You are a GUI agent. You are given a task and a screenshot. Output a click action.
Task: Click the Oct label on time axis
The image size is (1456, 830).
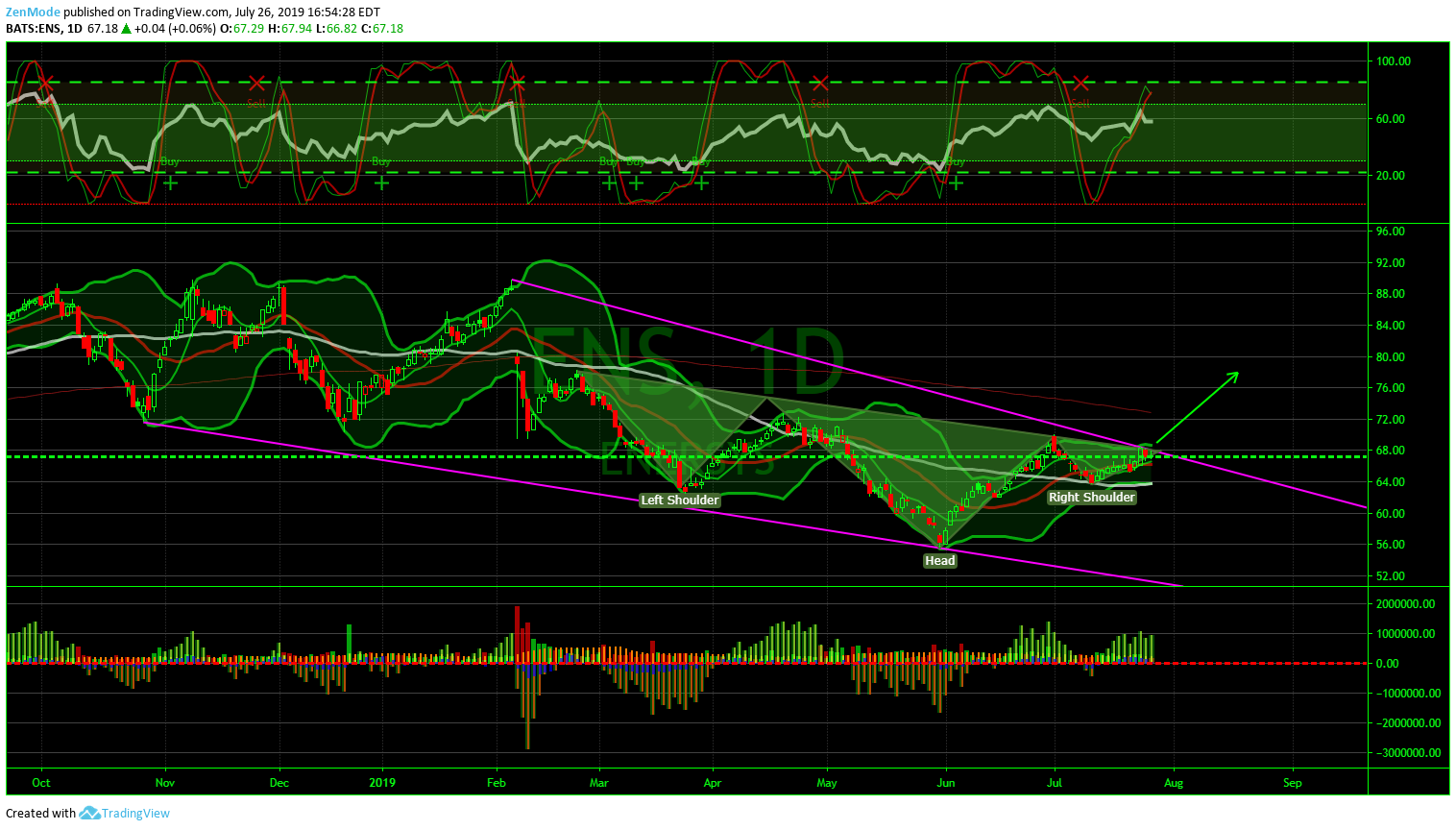click(40, 783)
